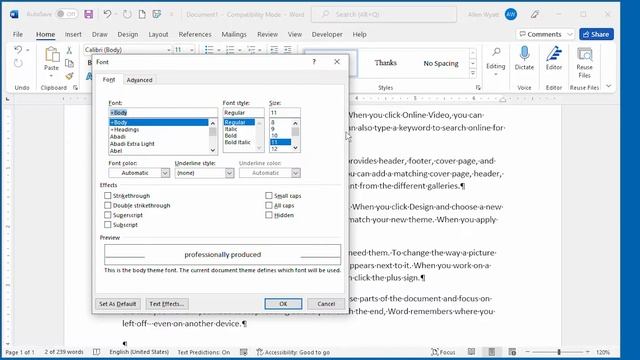This screenshot has width=640, height=360.
Task: Open the Design ribbon tab
Action: 128,34
